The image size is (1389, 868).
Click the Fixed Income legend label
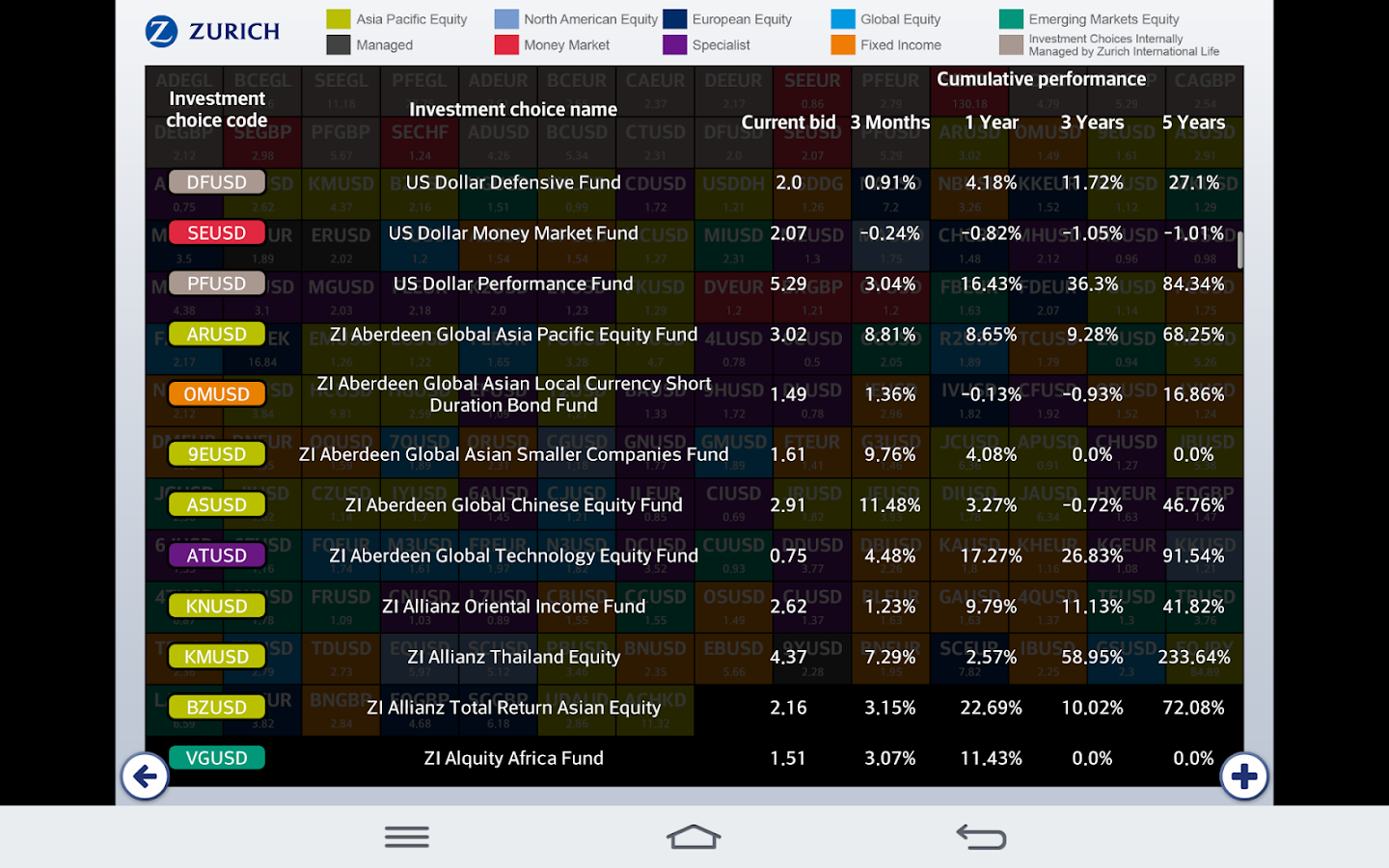pos(901,44)
